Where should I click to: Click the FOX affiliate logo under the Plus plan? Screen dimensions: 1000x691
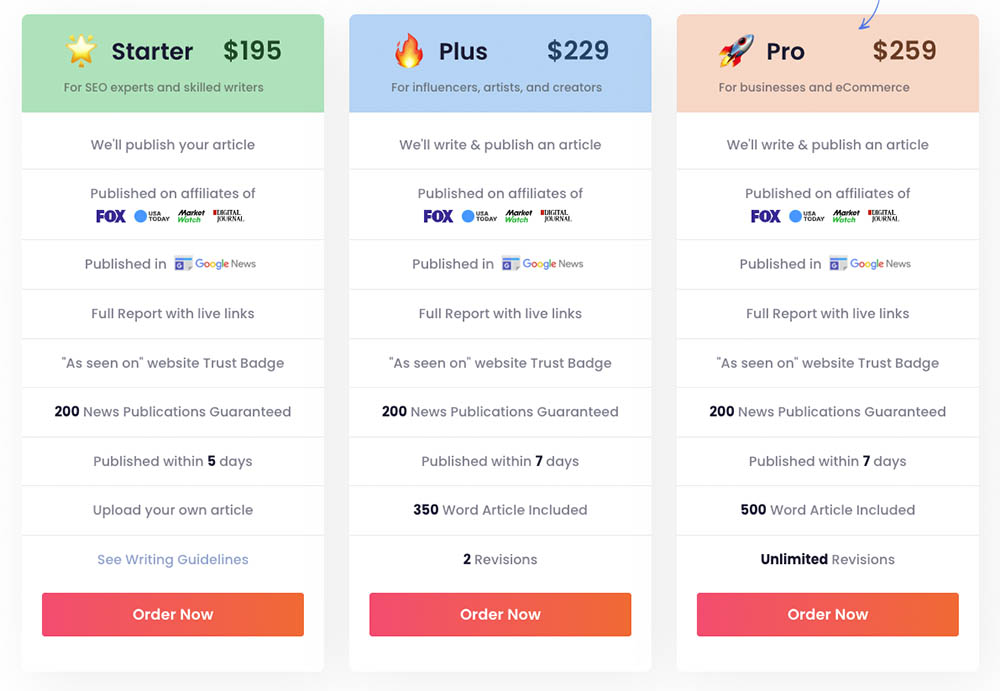[438, 216]
